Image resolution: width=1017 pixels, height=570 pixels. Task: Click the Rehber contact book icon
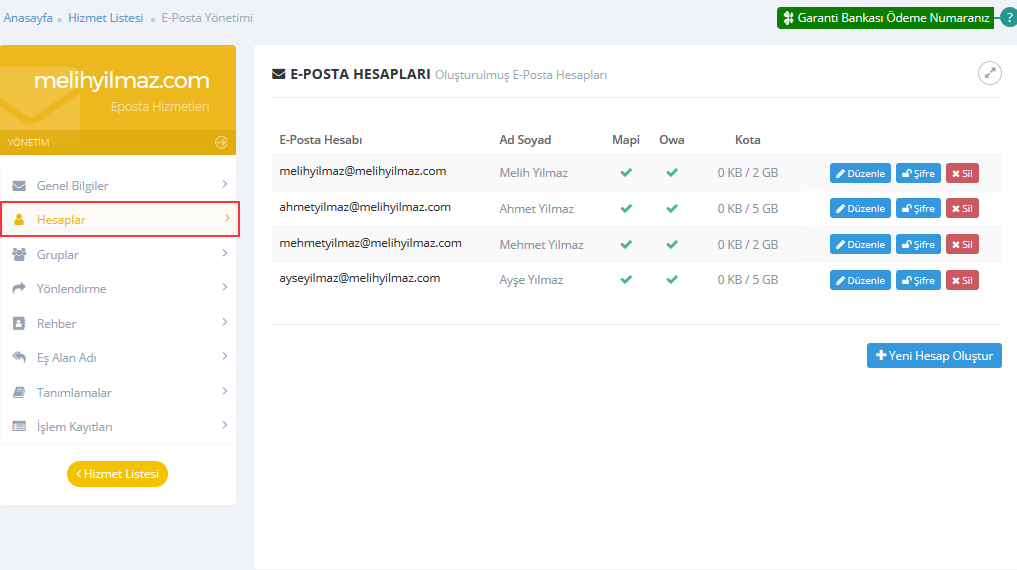(x=19, y=323)
